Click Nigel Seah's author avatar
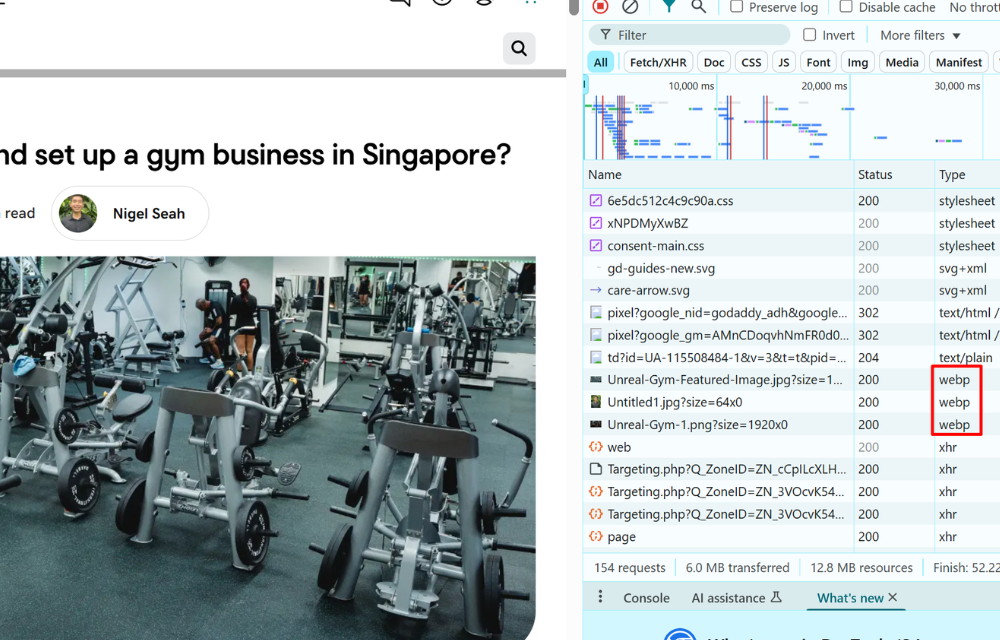Screen dimensions: 1000x640 tap(78, 213)
